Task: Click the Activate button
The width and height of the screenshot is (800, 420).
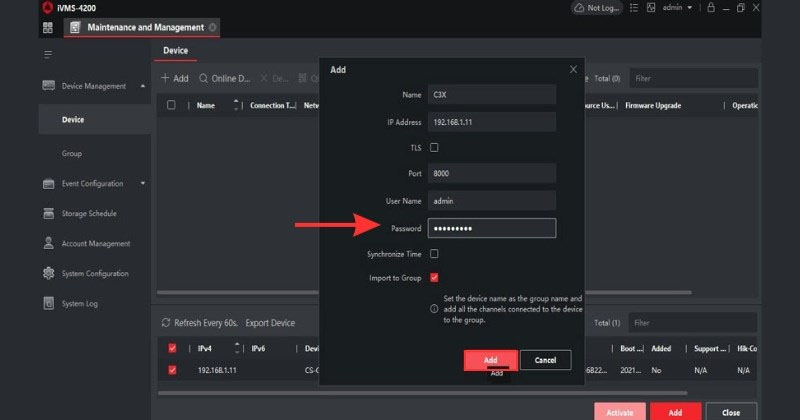Action: click(x=620, y=412)
